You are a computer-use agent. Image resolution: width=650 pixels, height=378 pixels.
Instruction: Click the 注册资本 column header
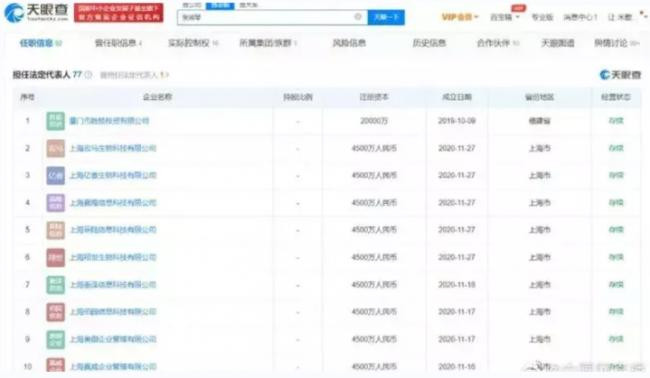(374, 97)
